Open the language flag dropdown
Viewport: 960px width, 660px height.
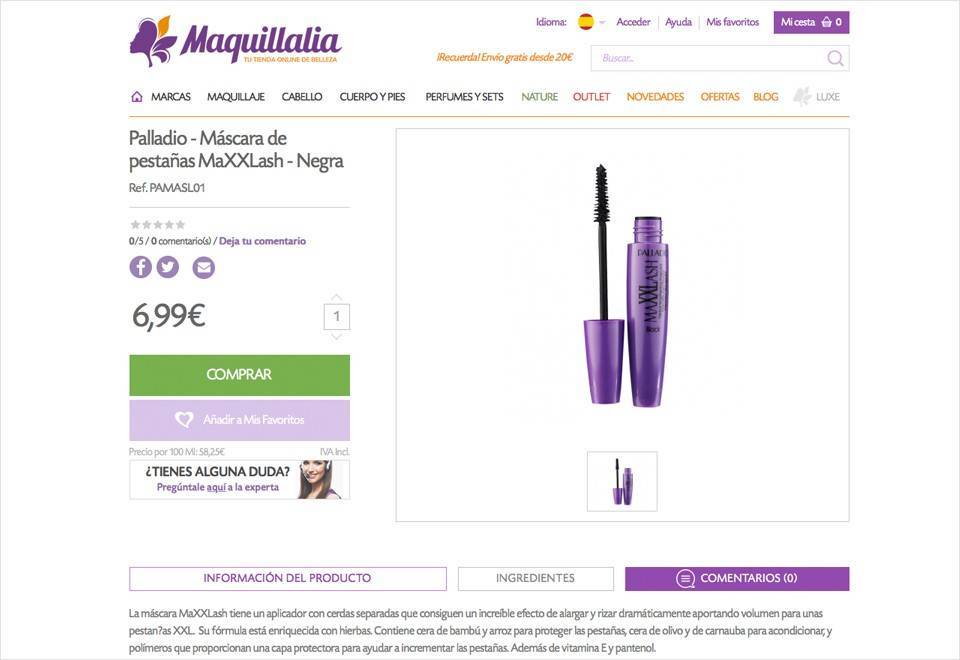tap(591, 22)
